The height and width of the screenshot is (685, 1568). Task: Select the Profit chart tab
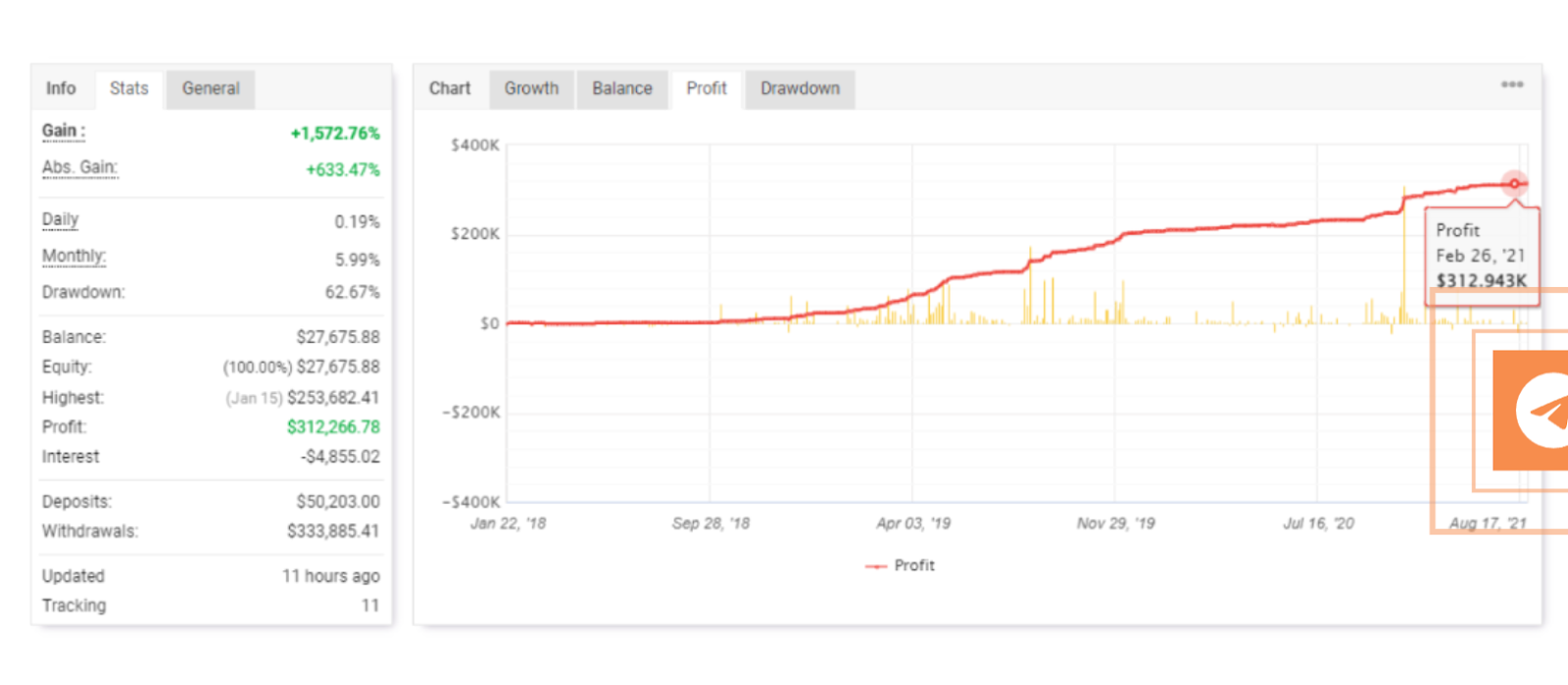706,88
